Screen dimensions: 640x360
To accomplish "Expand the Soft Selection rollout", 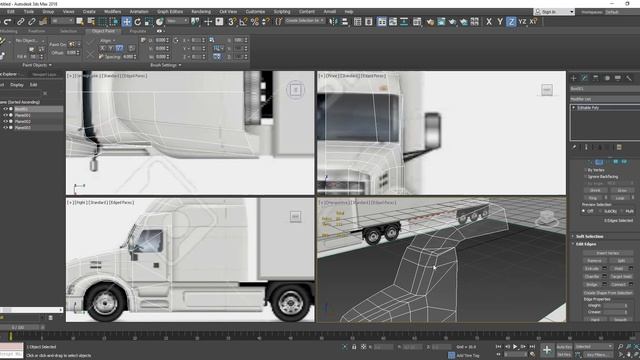I will [x=590, y=236].
